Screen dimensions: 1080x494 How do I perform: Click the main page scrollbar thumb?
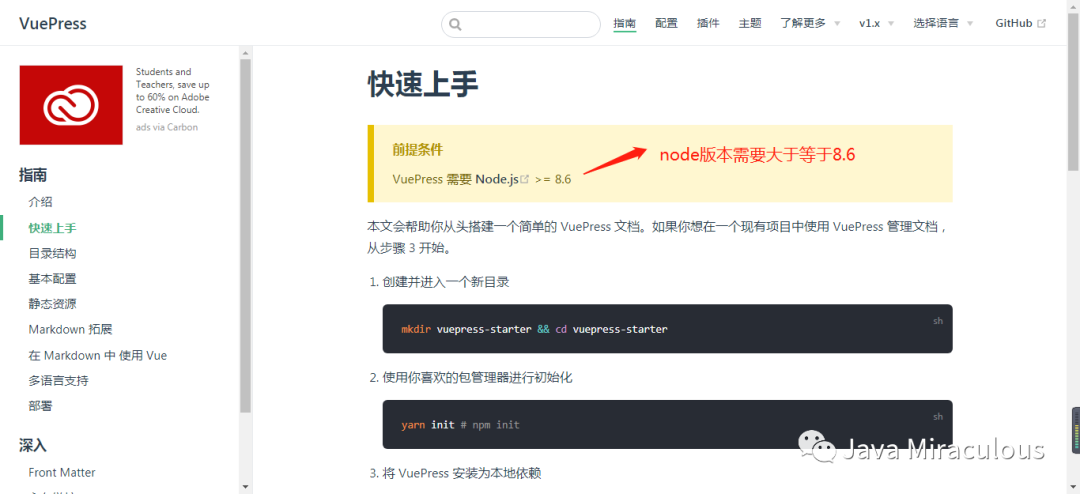(x=1073, y=91)
